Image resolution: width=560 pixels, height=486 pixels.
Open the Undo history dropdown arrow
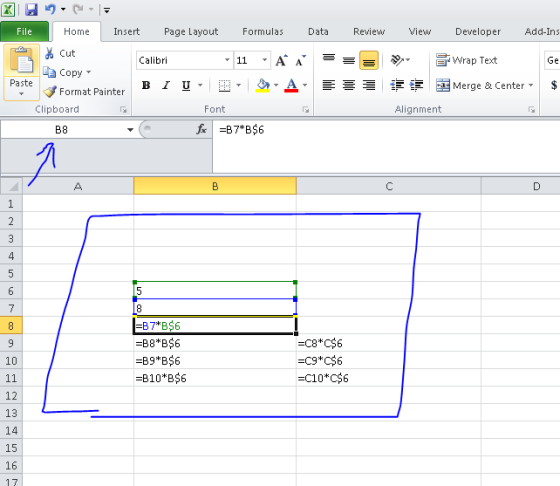pyautogui.click(x=63, y=10)
